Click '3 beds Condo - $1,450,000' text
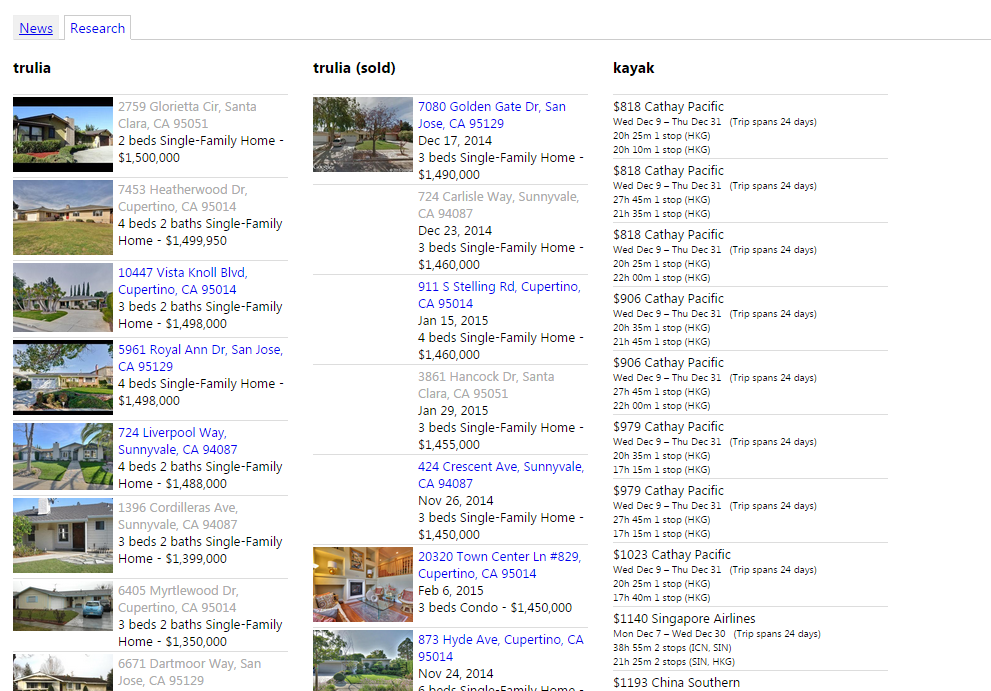The height and width of the screenshot is (691, 991). (495, 608)
